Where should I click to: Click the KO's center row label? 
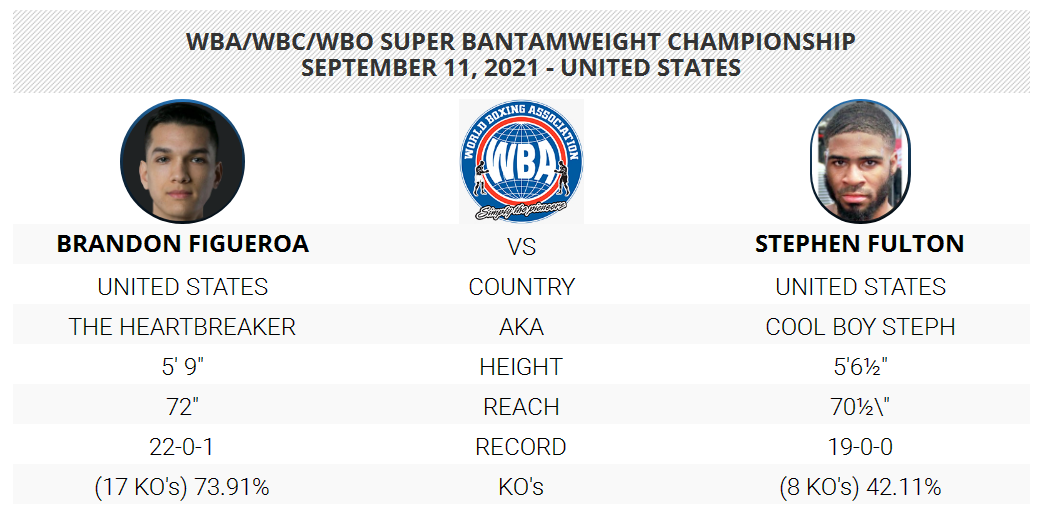point(521,486)
